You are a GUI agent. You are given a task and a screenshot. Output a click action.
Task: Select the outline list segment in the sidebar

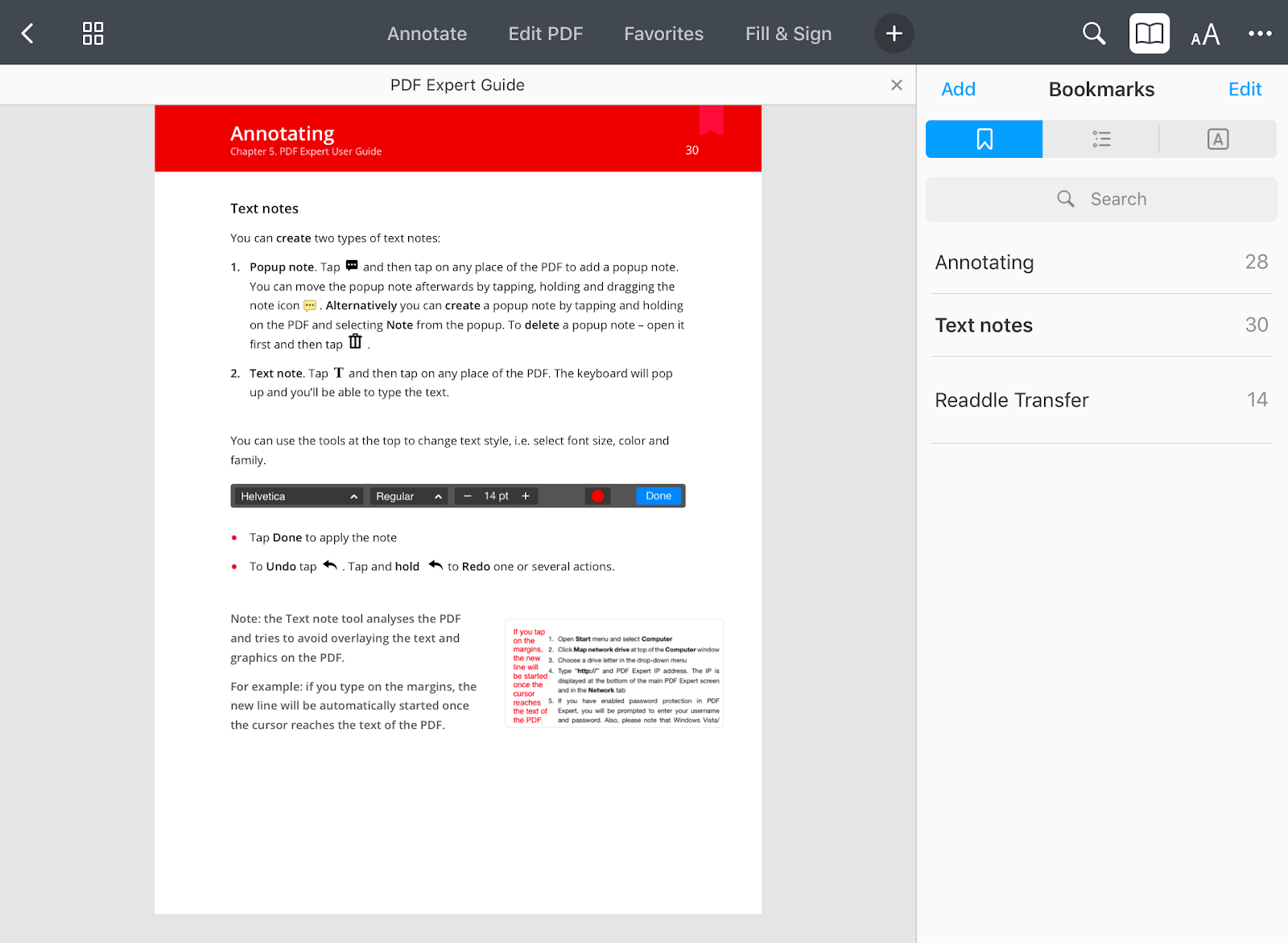1101,139
